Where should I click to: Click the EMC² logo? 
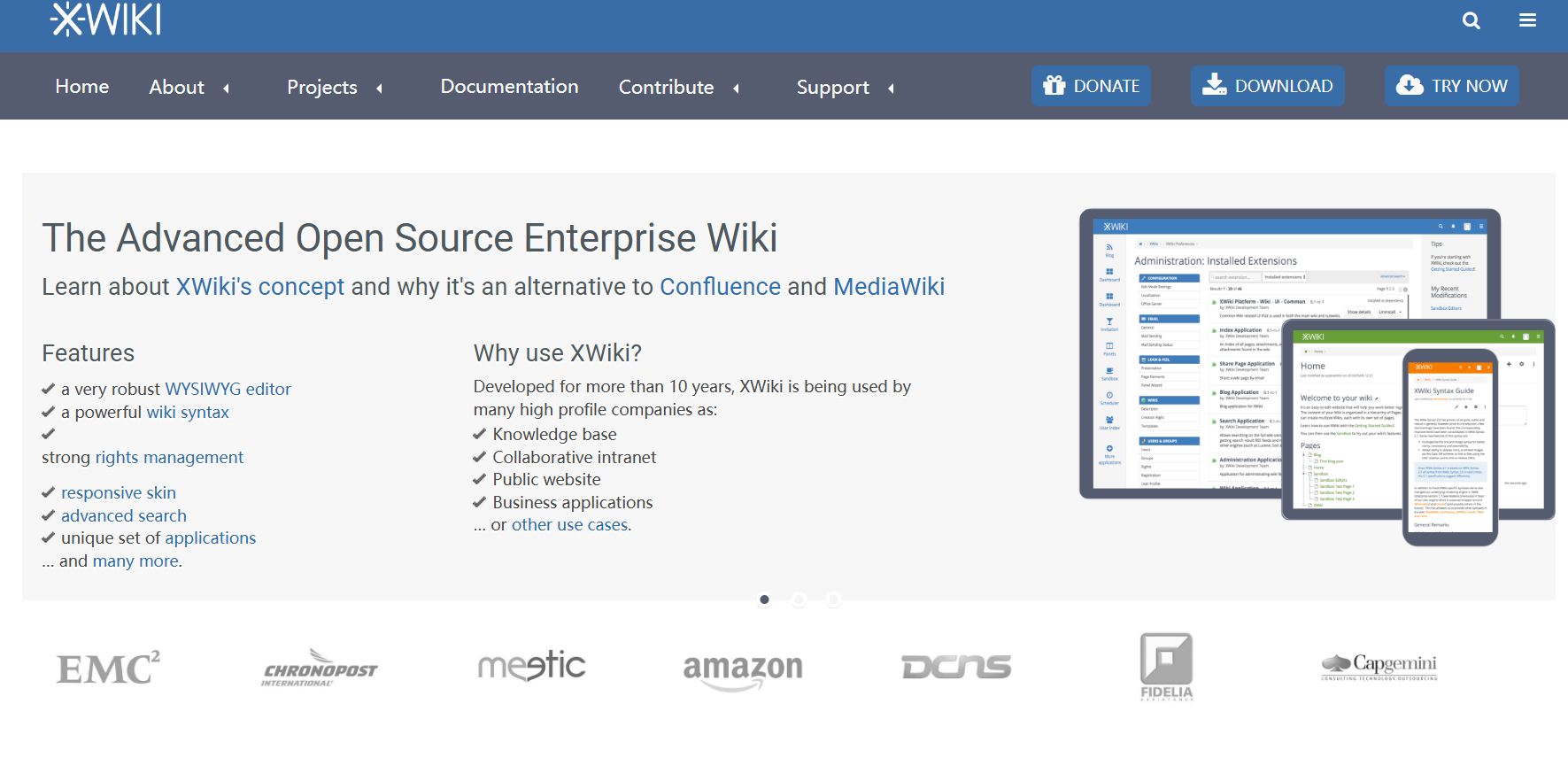(109, 668)
